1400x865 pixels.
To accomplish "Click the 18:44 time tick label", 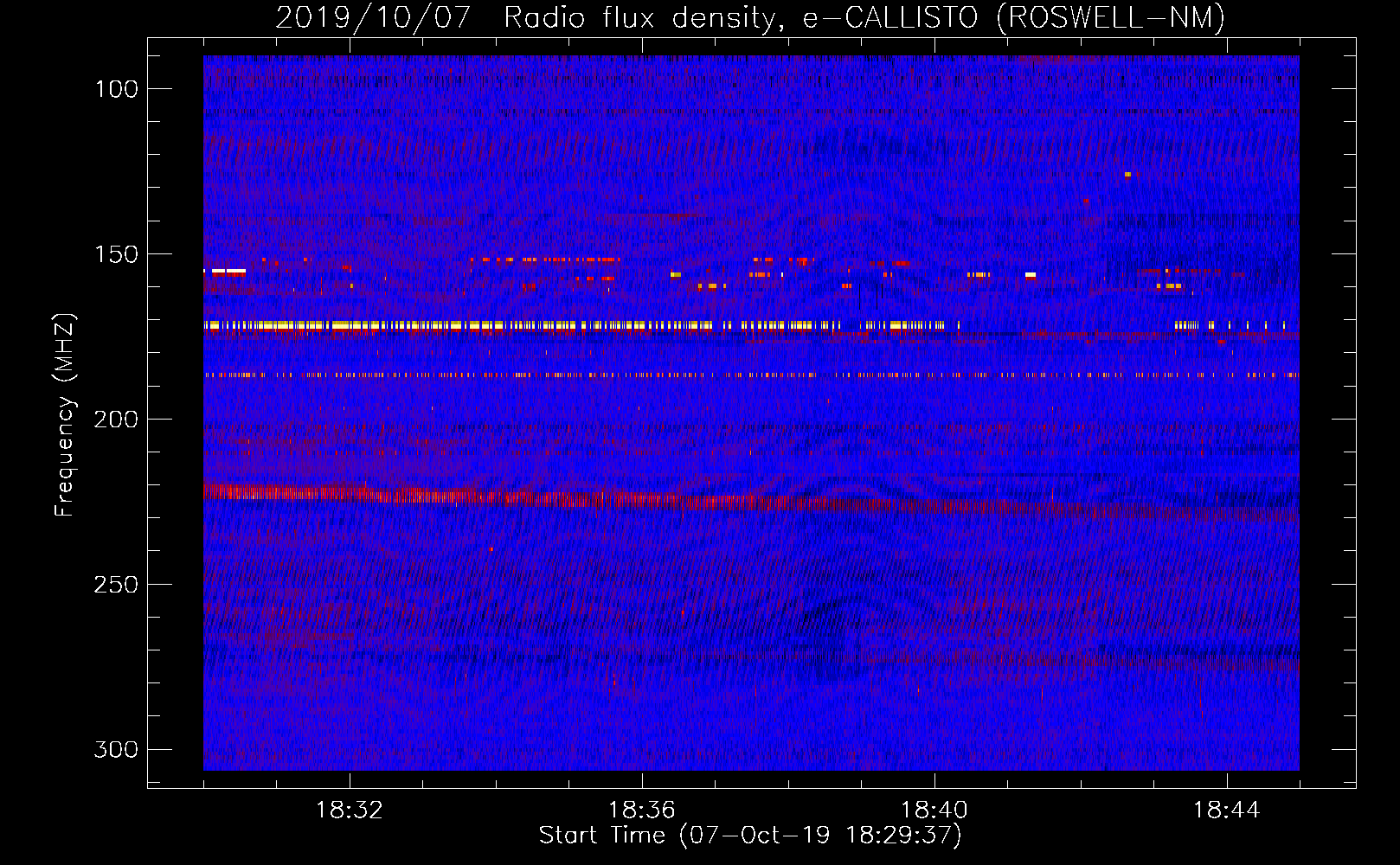I will 1227,811.
